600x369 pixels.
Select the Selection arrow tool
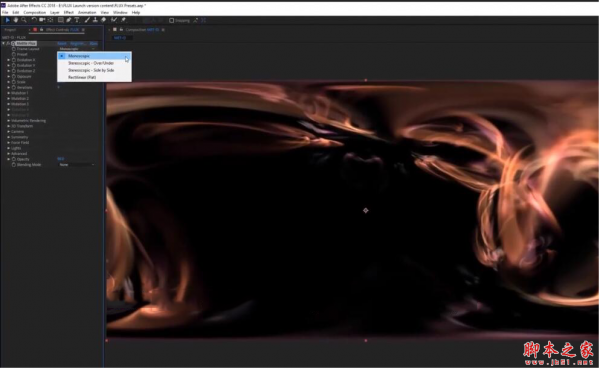[7, 20]
